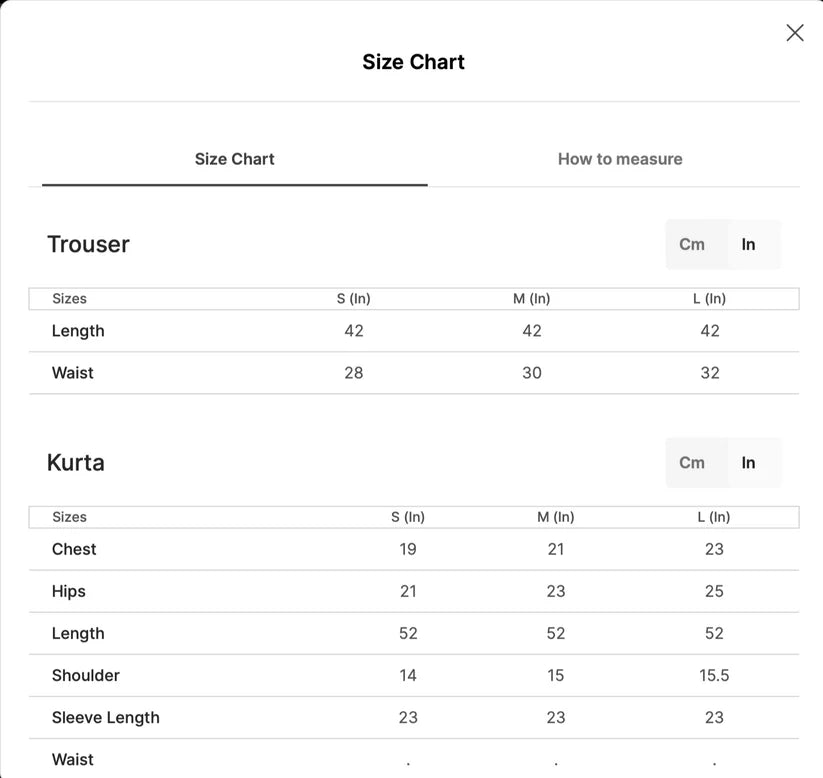Click the Kurta Chest row label
Viewport: 823px width, 778px height.
tap(74, 549)
